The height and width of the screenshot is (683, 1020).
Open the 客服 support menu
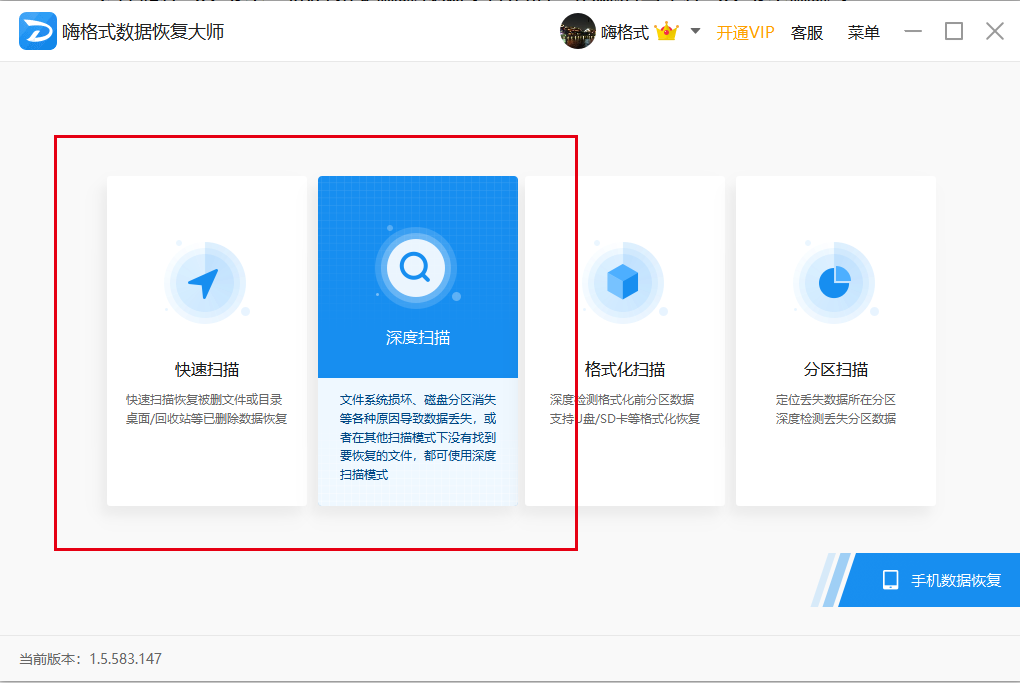click(807, 33)
